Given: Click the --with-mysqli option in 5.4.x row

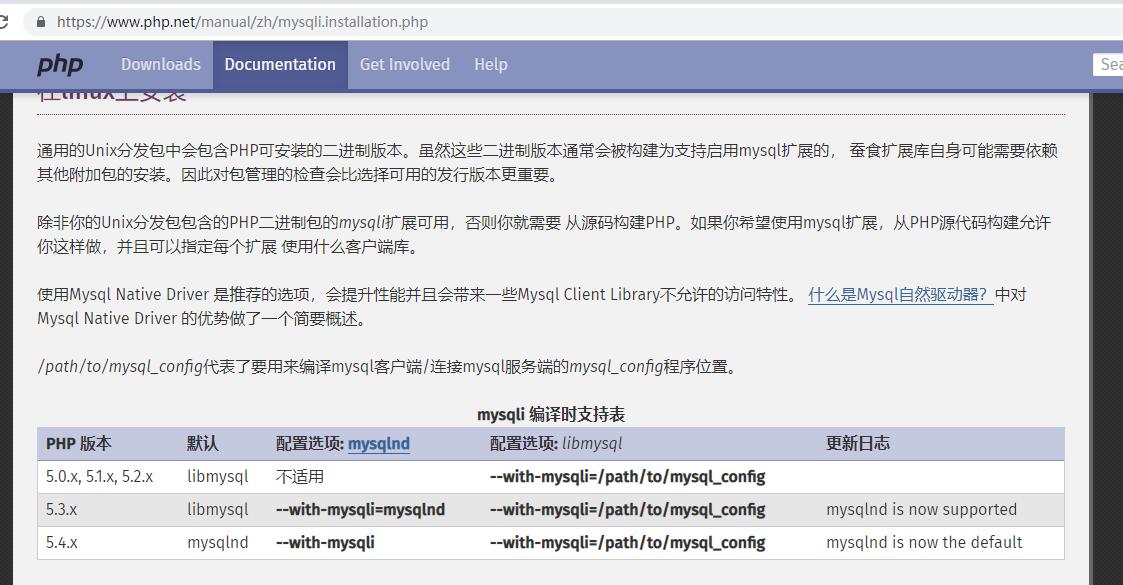Looking at the screenshot, I should tap(325, 543).
